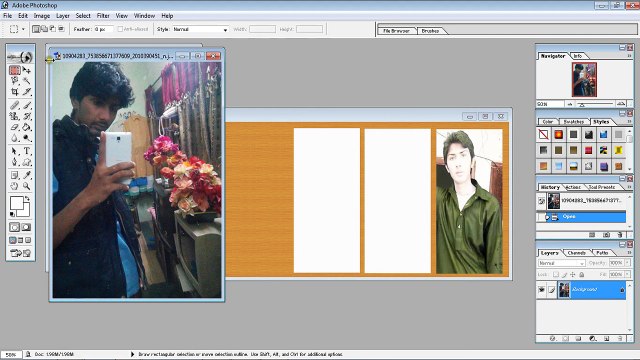Viewport: 640px width, 360px height.
Task: Switch to the Channels tab
Action: pos(576,253)
